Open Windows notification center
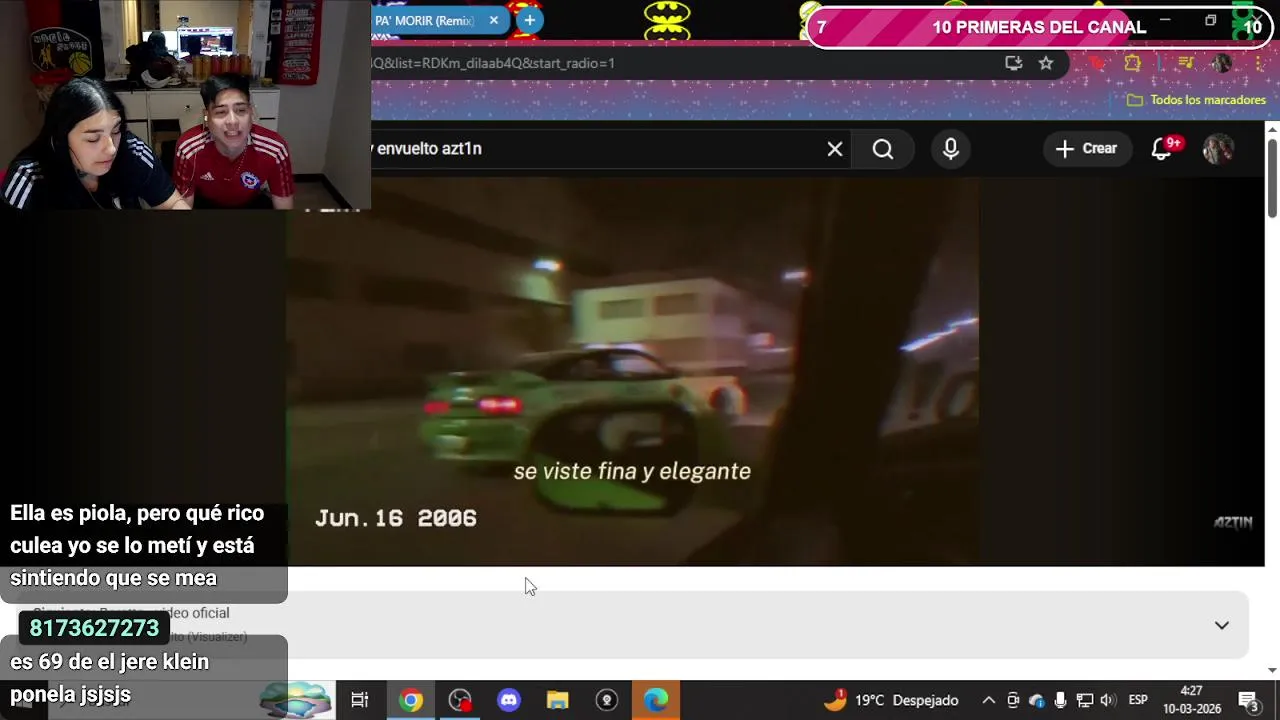This screenshot has width=1280, height=720. click(x=1249, y=700)
